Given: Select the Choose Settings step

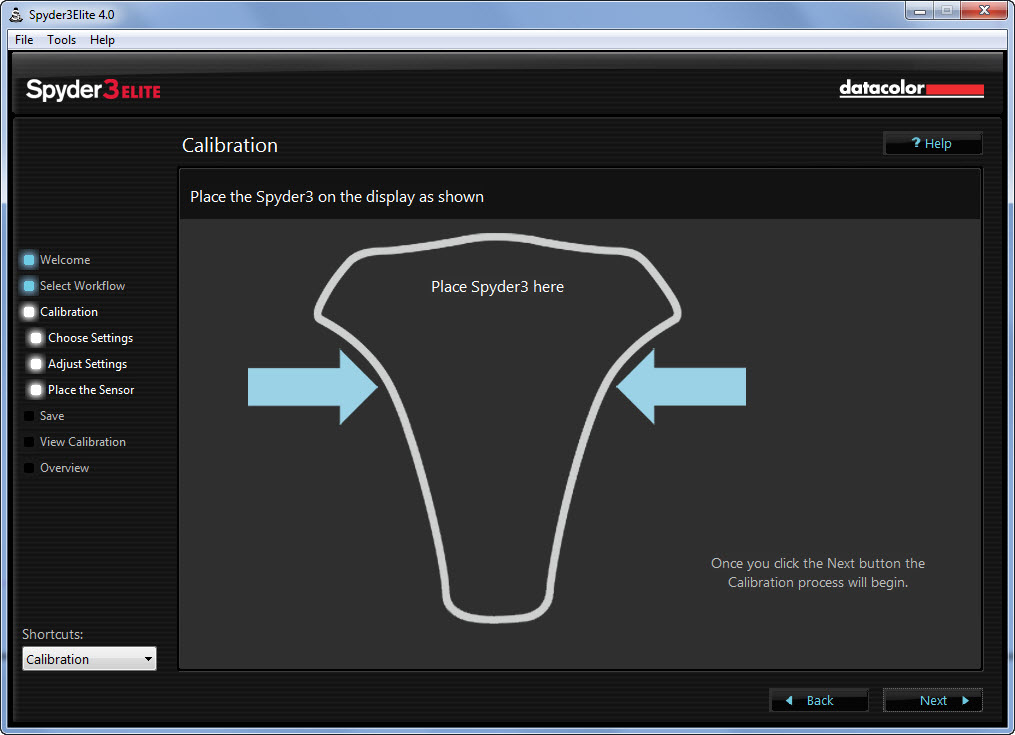Looking at the screenshot, I should point(90,338).
